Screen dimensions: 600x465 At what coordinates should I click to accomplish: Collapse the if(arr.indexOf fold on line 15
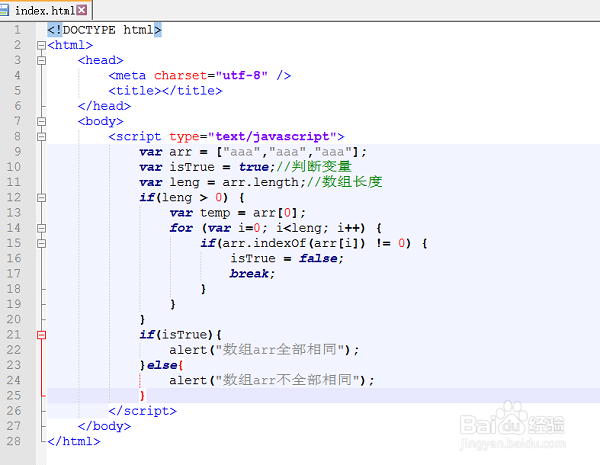coord(41,243)
